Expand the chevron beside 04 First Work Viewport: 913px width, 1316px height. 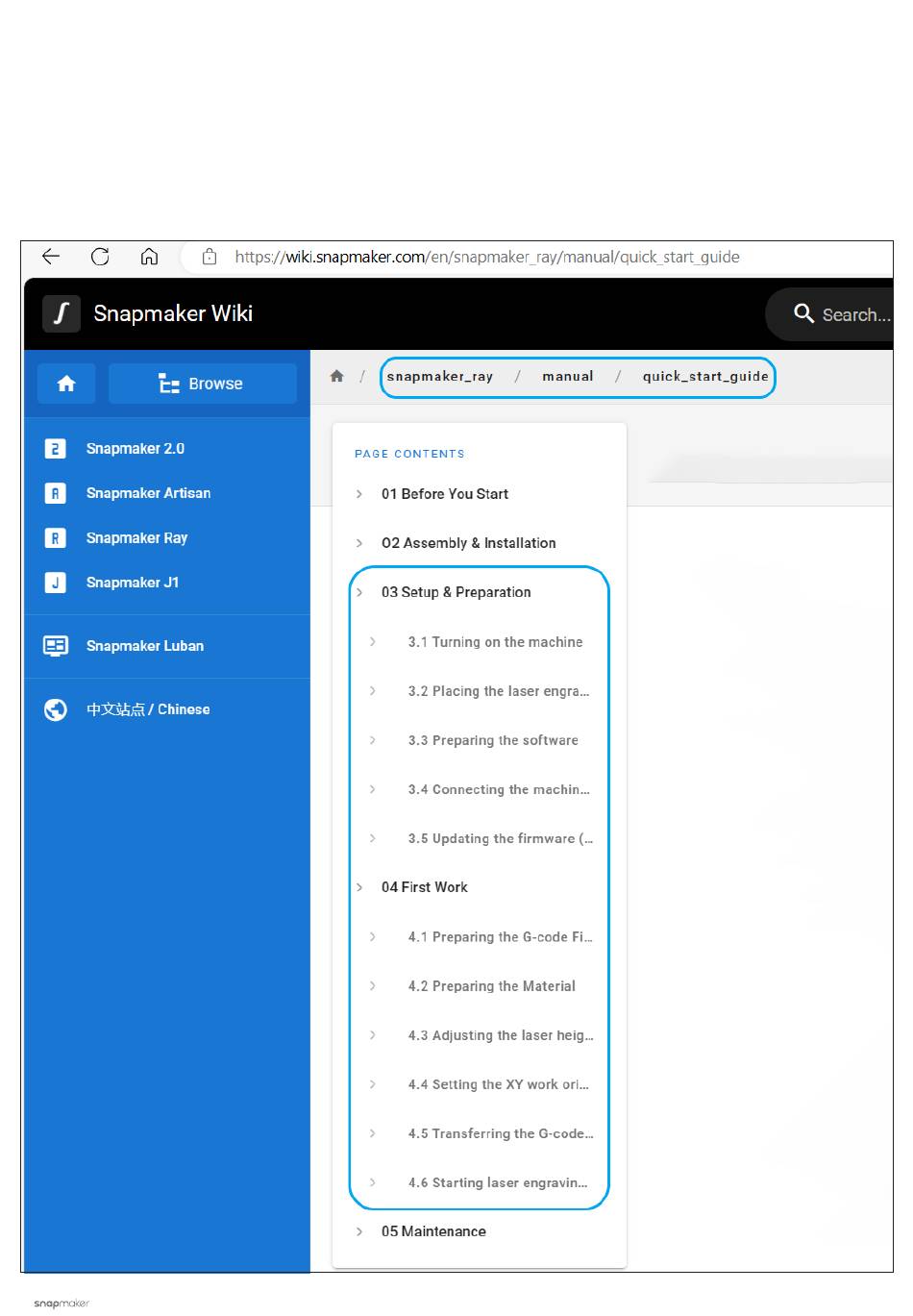[x=359, y=887]
